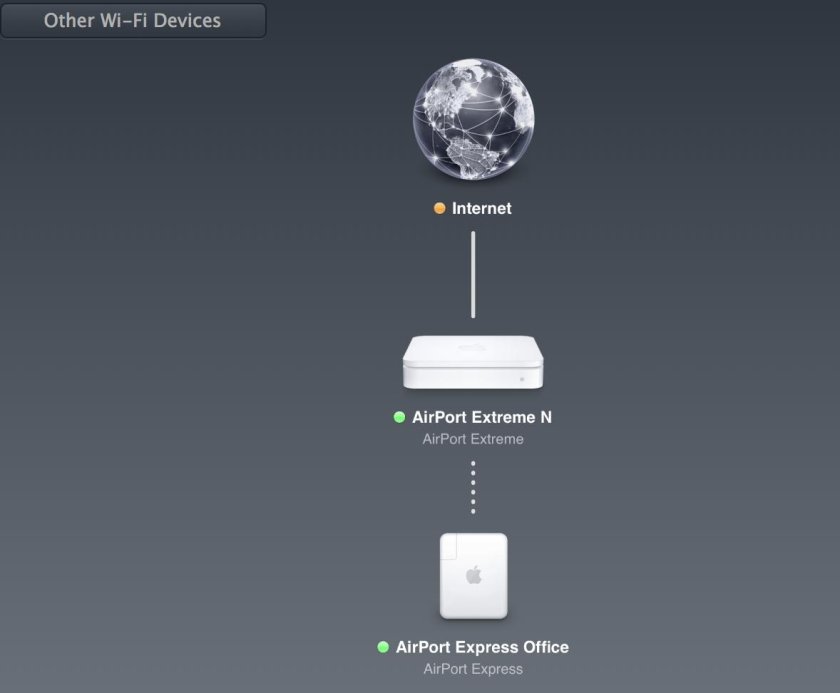The image size is (840, 693).
Task: Select the AirPort Extreme N name label
Action: click(482, 417)
